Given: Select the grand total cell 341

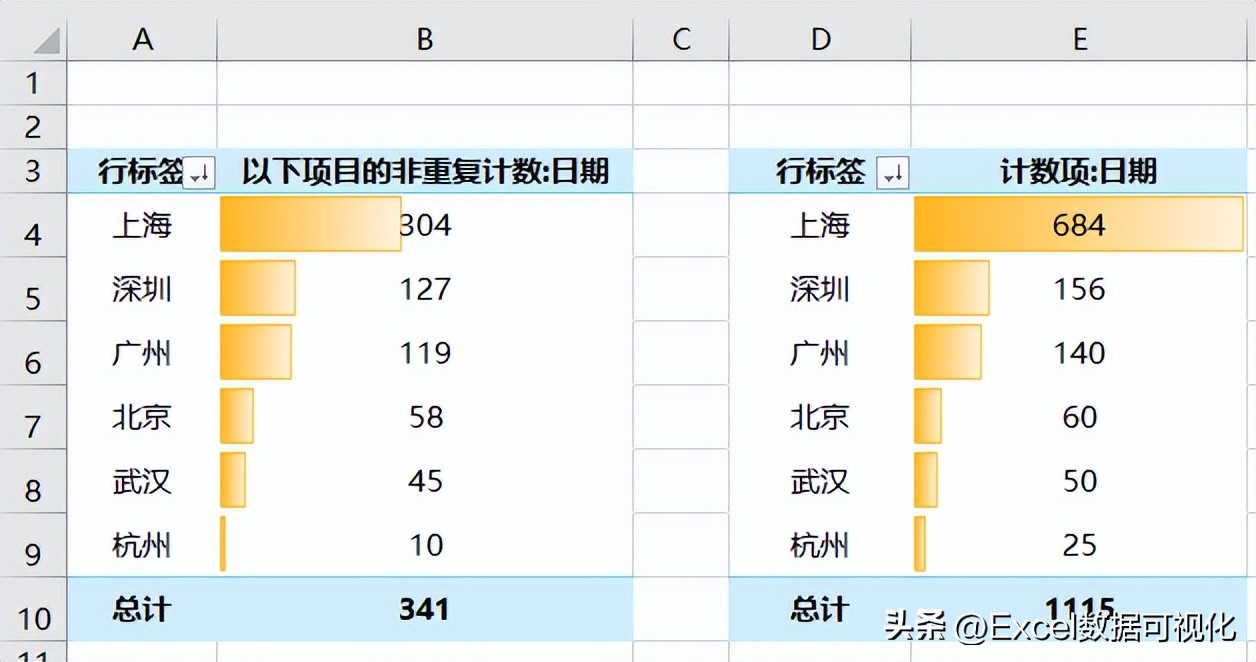Looking at the screenshot, I should pyautogui.click(x=425, y=609).
